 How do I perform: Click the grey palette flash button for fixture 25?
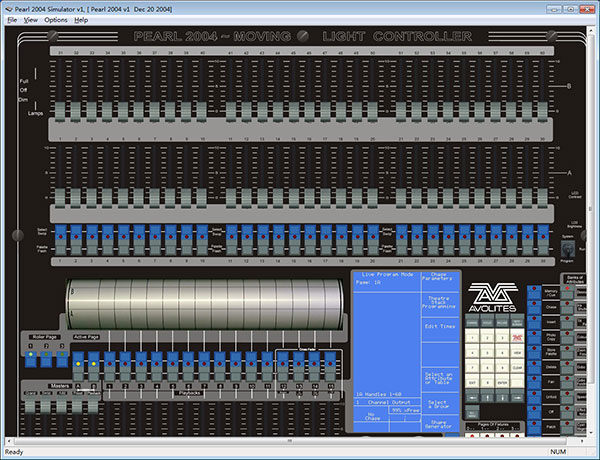click(465, 248)
